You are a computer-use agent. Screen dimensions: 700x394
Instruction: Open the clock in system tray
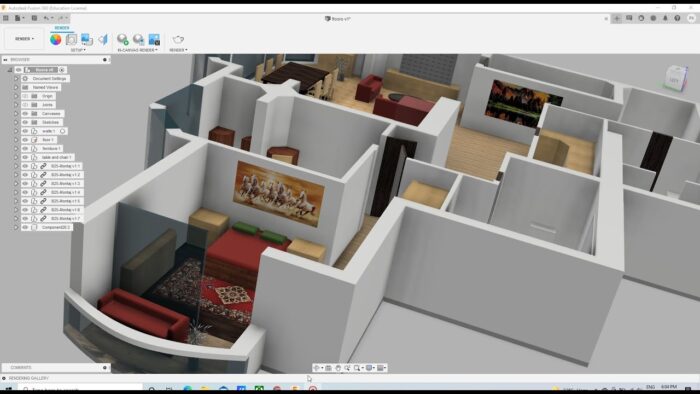point(669,387)
